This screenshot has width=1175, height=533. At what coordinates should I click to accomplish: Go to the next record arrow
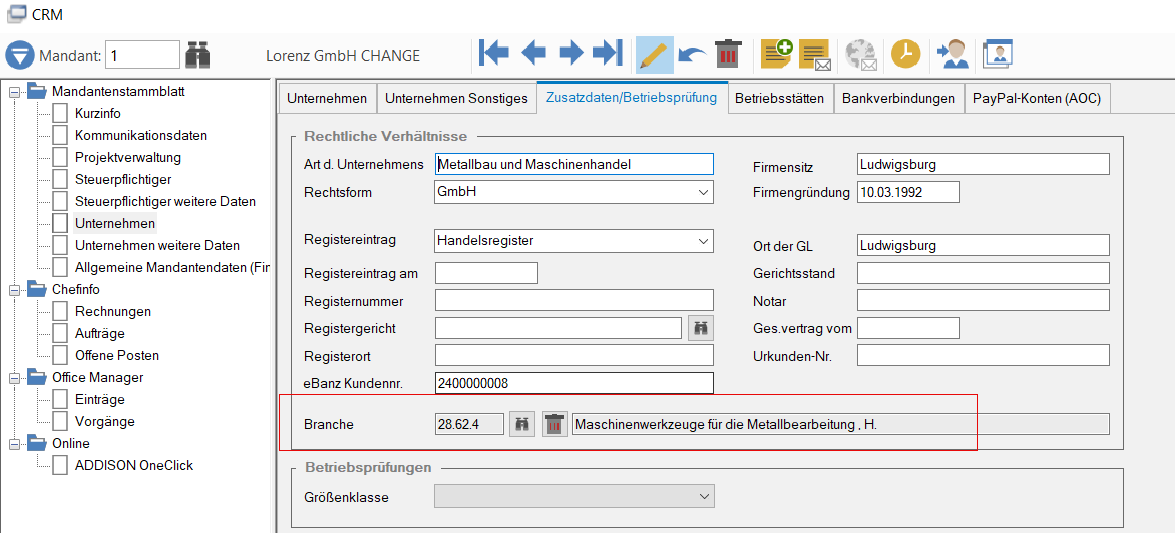tap(572, 53)
